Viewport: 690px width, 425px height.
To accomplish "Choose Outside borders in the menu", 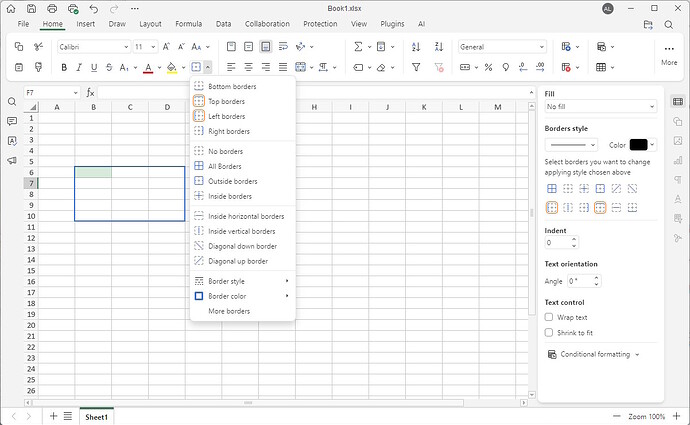I will click(232, 181).
